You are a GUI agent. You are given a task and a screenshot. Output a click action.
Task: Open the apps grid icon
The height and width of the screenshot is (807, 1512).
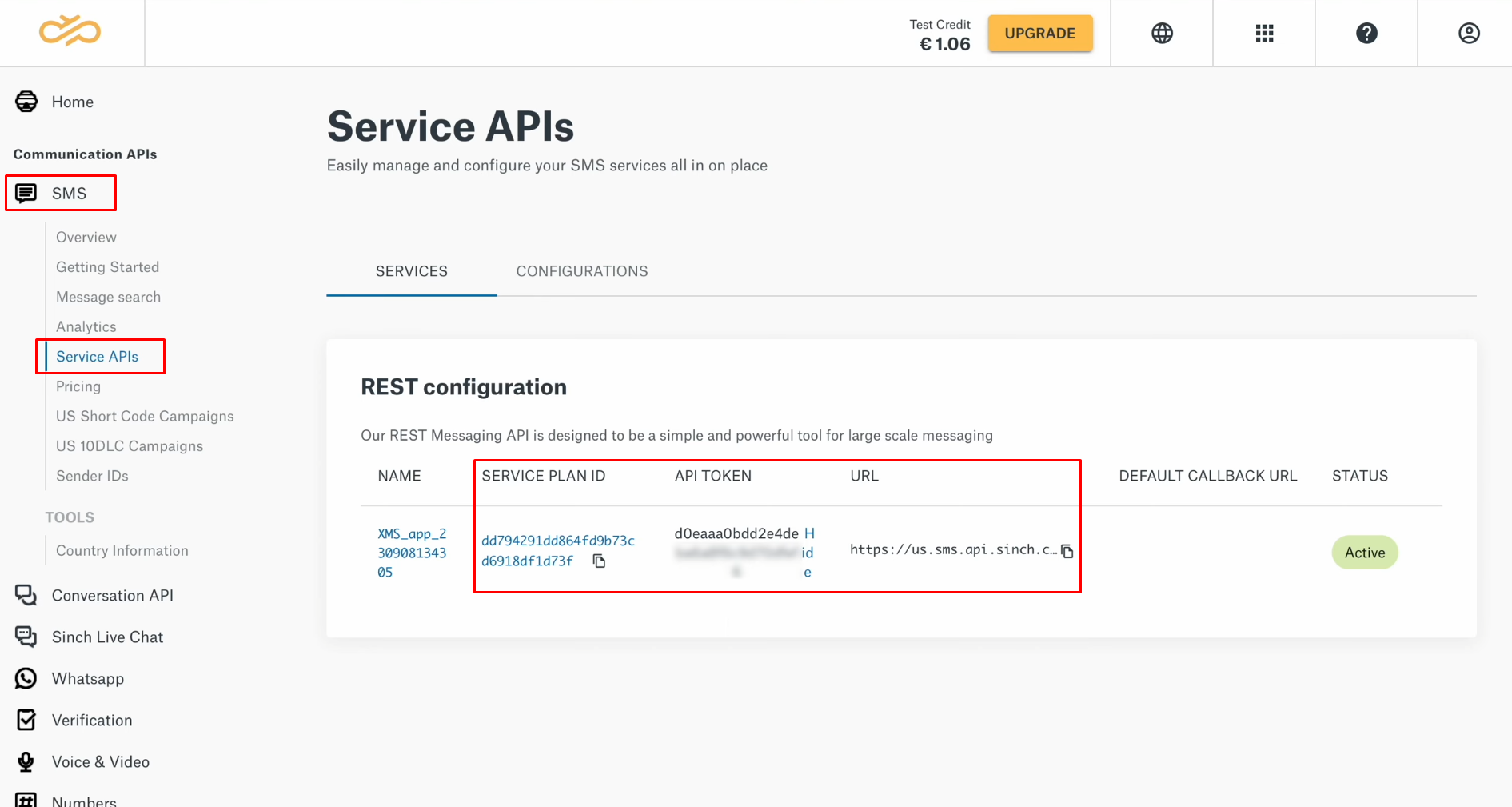(1264, 33)
